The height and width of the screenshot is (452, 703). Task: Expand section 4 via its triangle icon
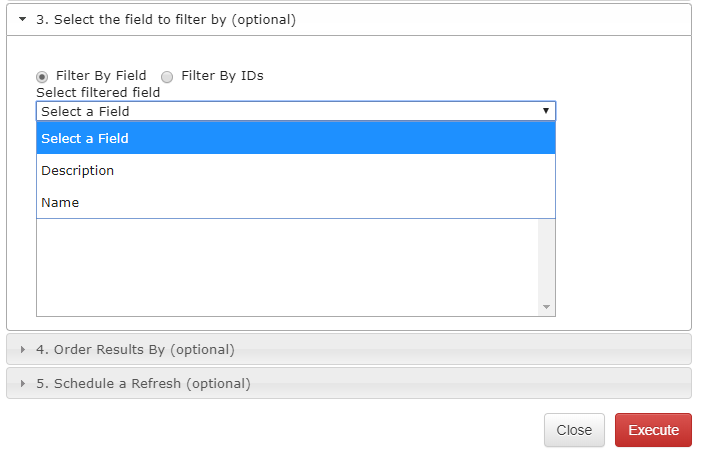click(23, 349)
